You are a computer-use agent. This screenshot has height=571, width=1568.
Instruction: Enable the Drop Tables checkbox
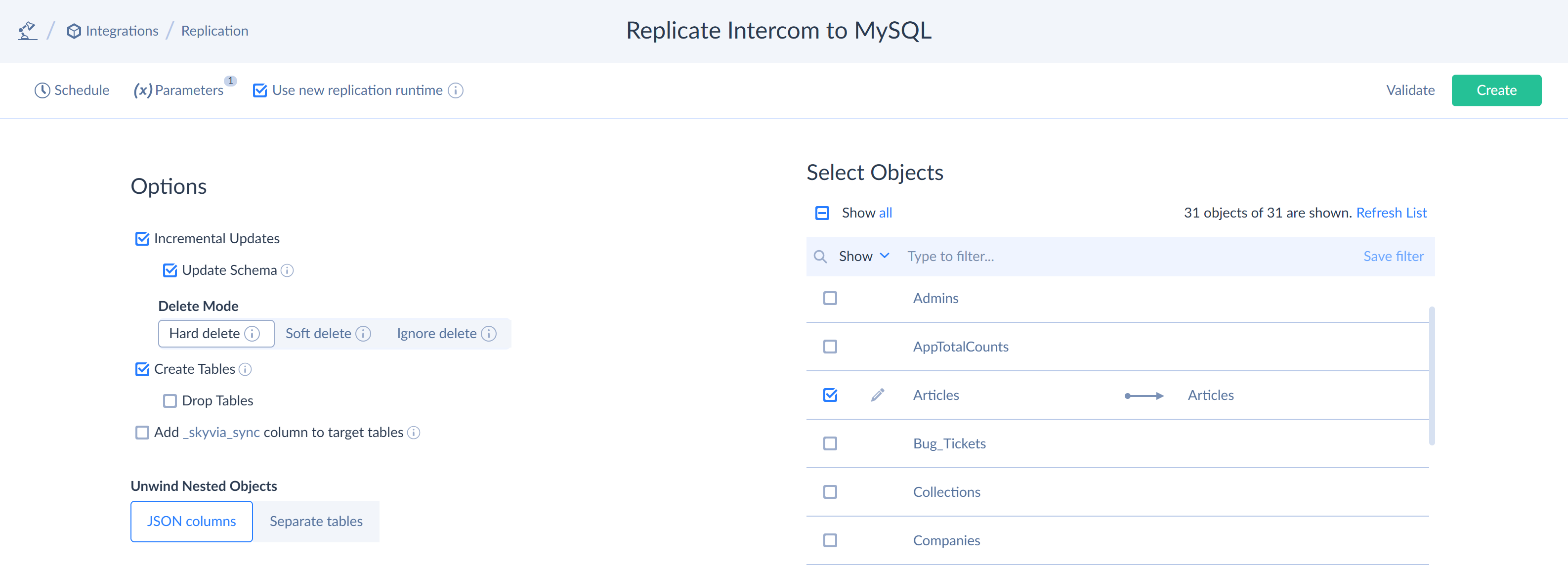170,400
